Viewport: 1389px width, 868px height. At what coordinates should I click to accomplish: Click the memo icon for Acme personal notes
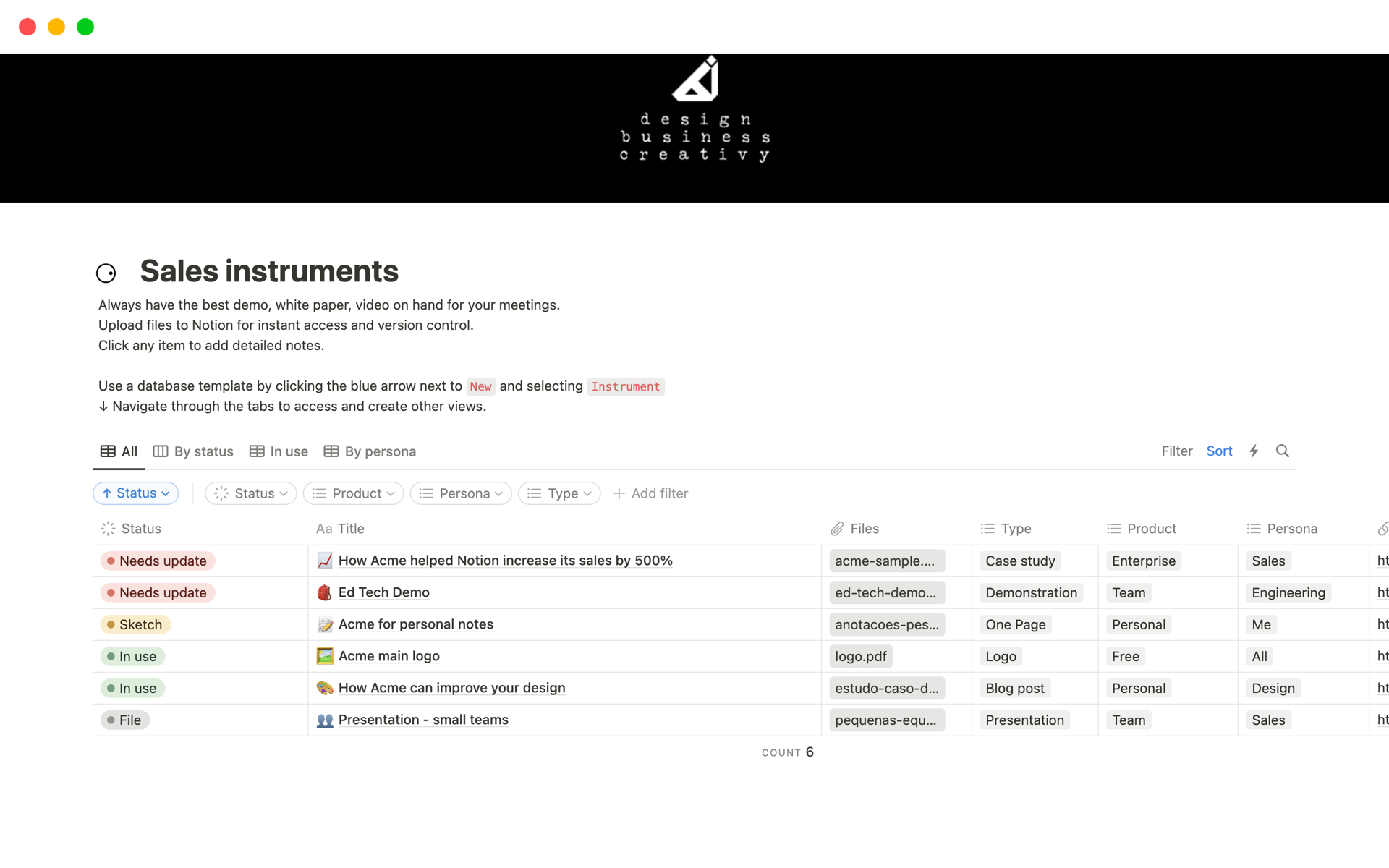coord(325,624)
